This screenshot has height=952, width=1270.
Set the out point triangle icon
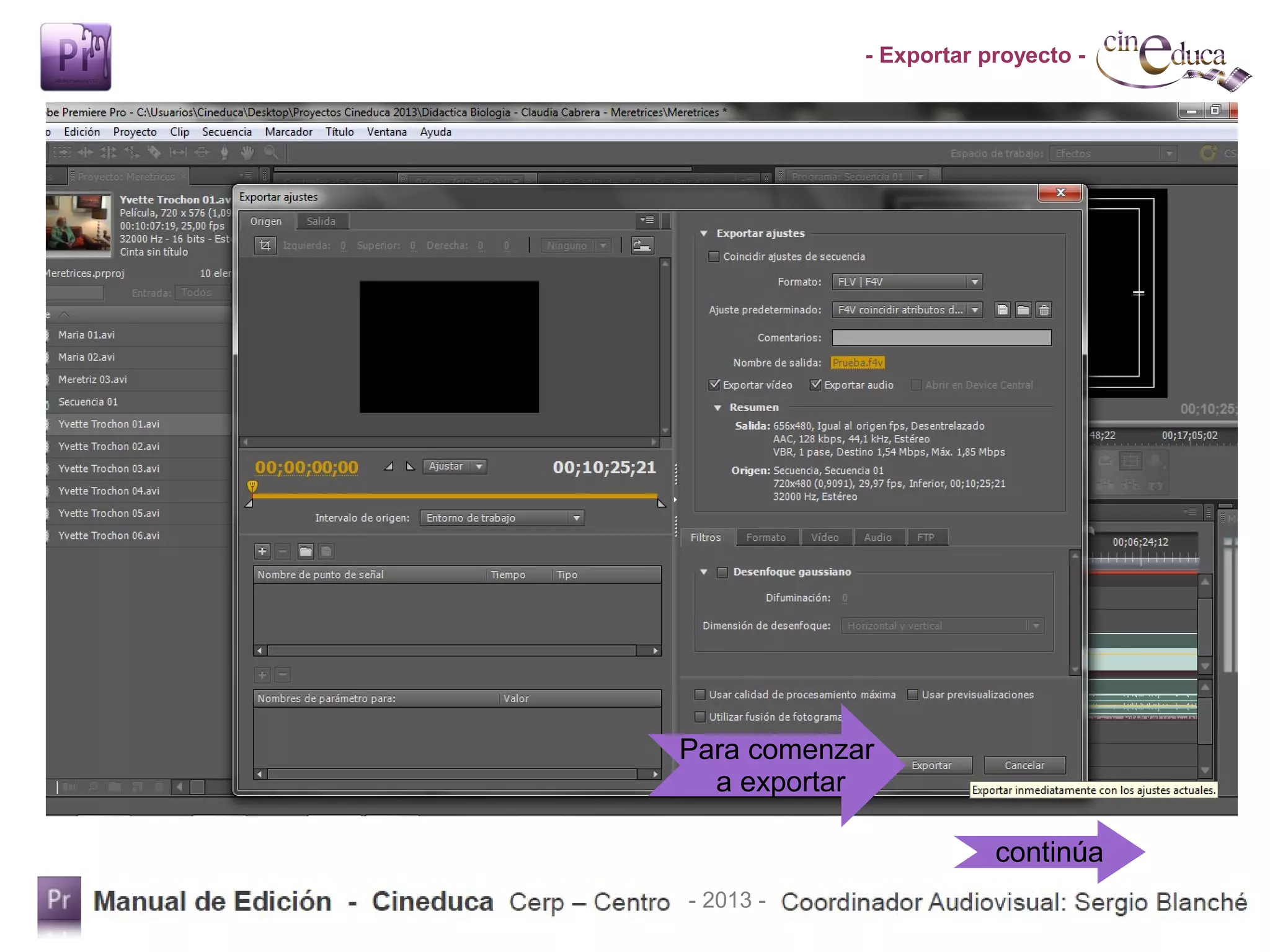(x=411, y=466)
